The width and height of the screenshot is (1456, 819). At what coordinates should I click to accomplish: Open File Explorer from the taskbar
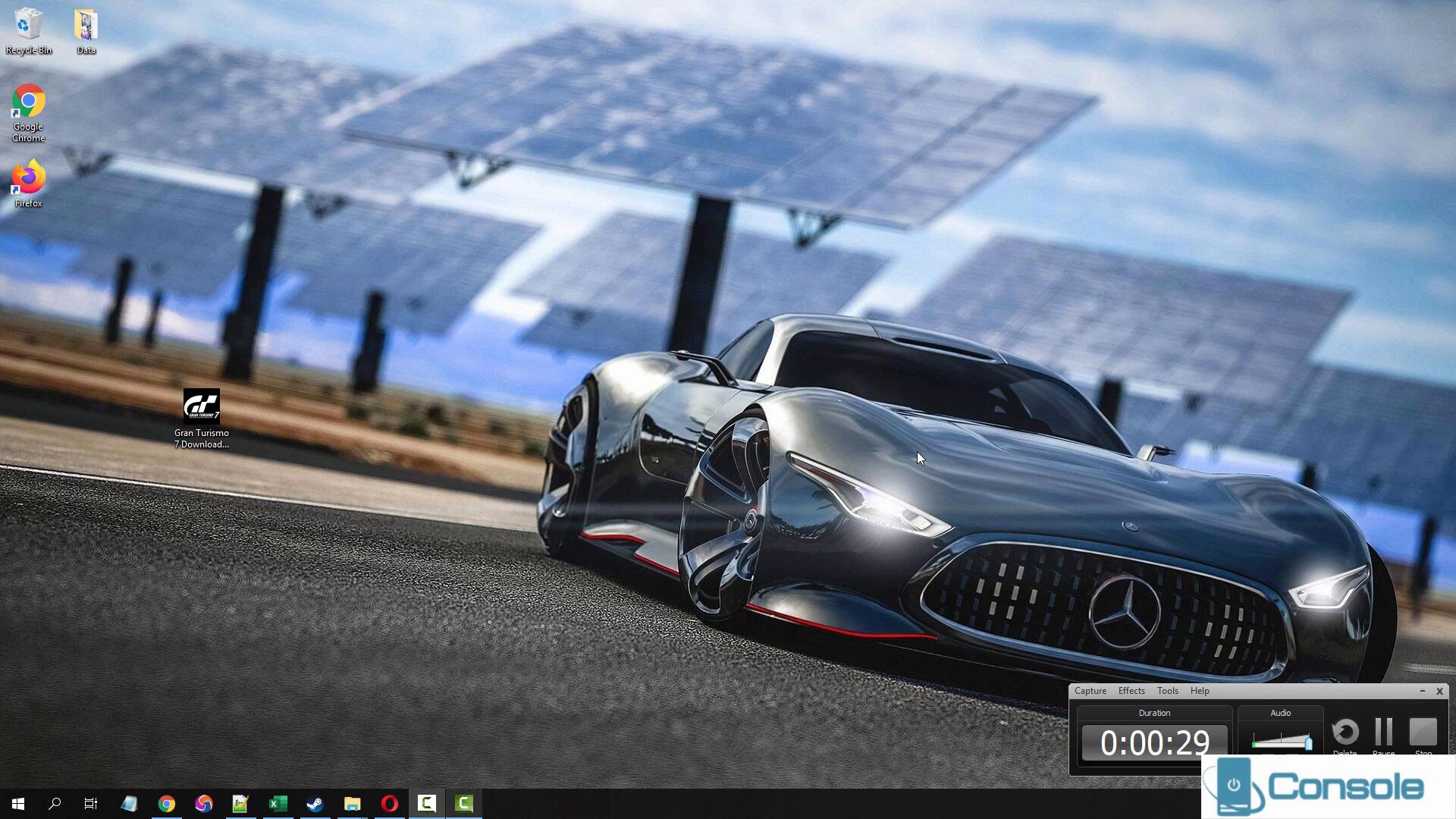[x=352, y=803]
